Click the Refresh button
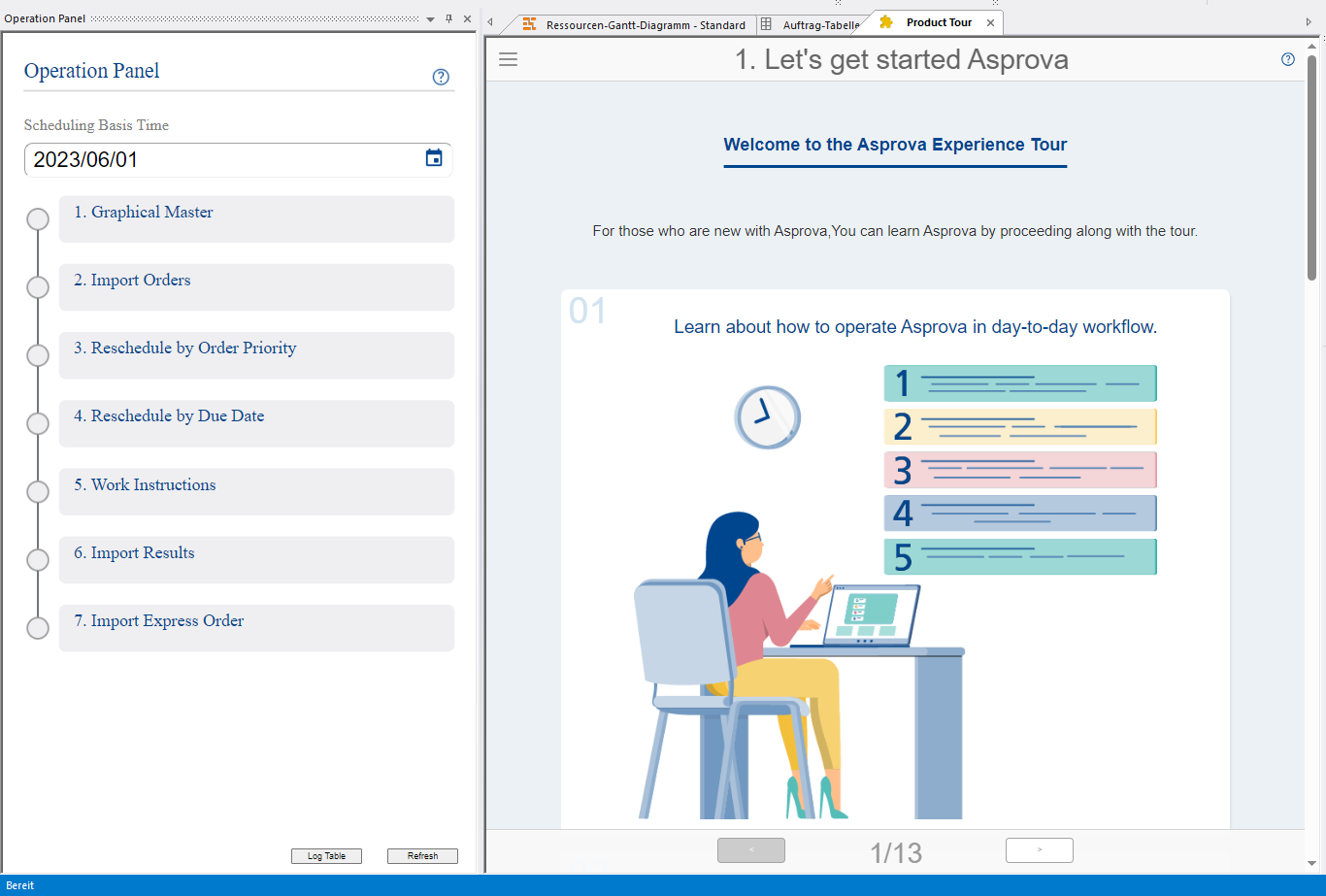 [422, 856]
